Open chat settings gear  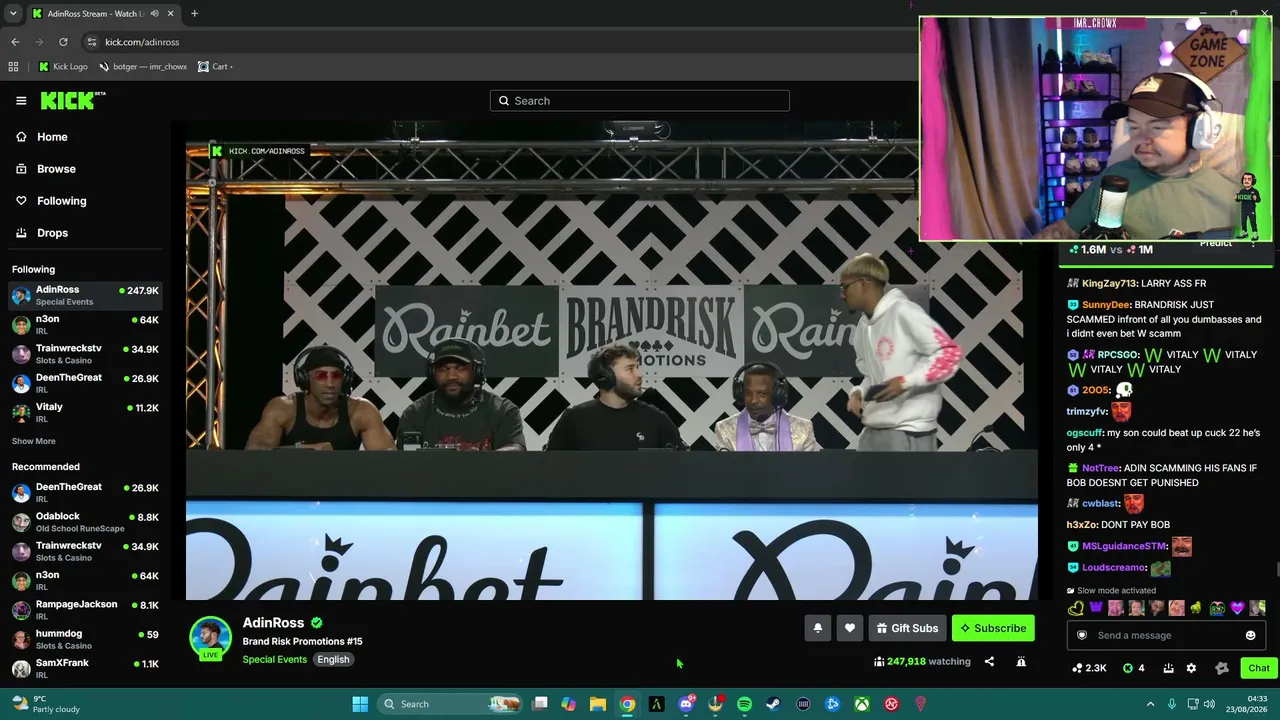[x=1191, y=668]
